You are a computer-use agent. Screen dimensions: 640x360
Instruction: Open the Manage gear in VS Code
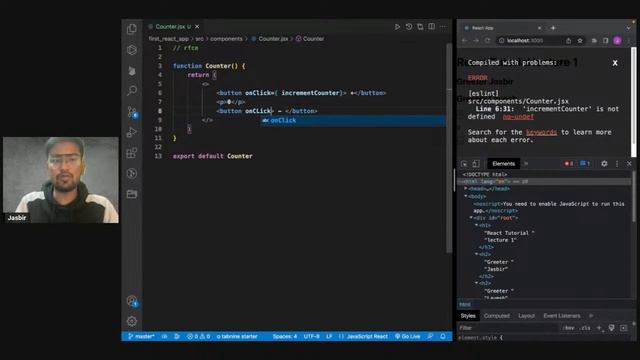click(x=131, y=322)
